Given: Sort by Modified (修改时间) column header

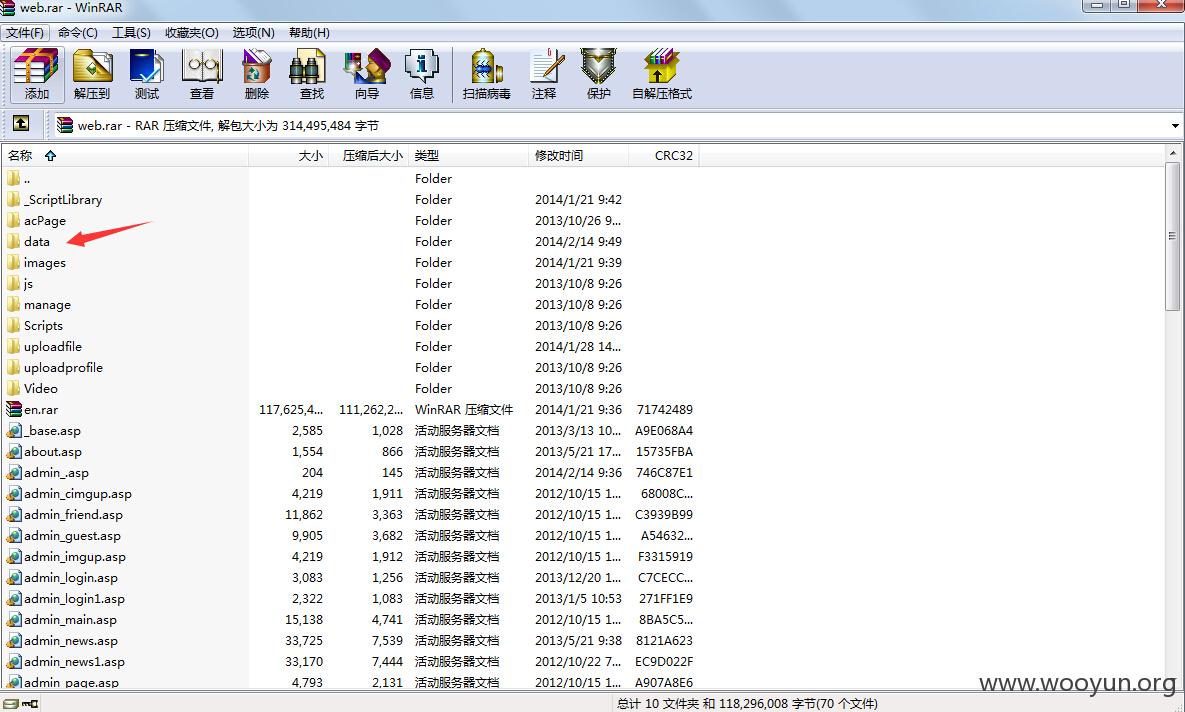Looking at the screenshot, I should [578, 155].
